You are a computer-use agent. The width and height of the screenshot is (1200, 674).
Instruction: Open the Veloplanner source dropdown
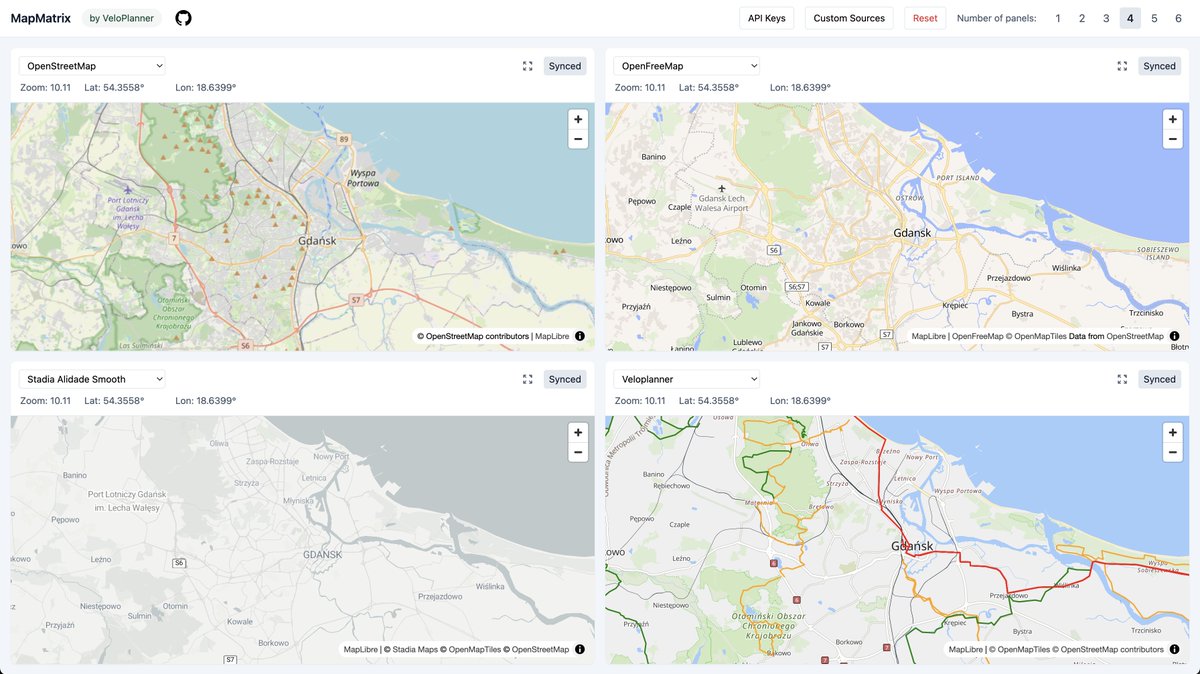[686, 379]
